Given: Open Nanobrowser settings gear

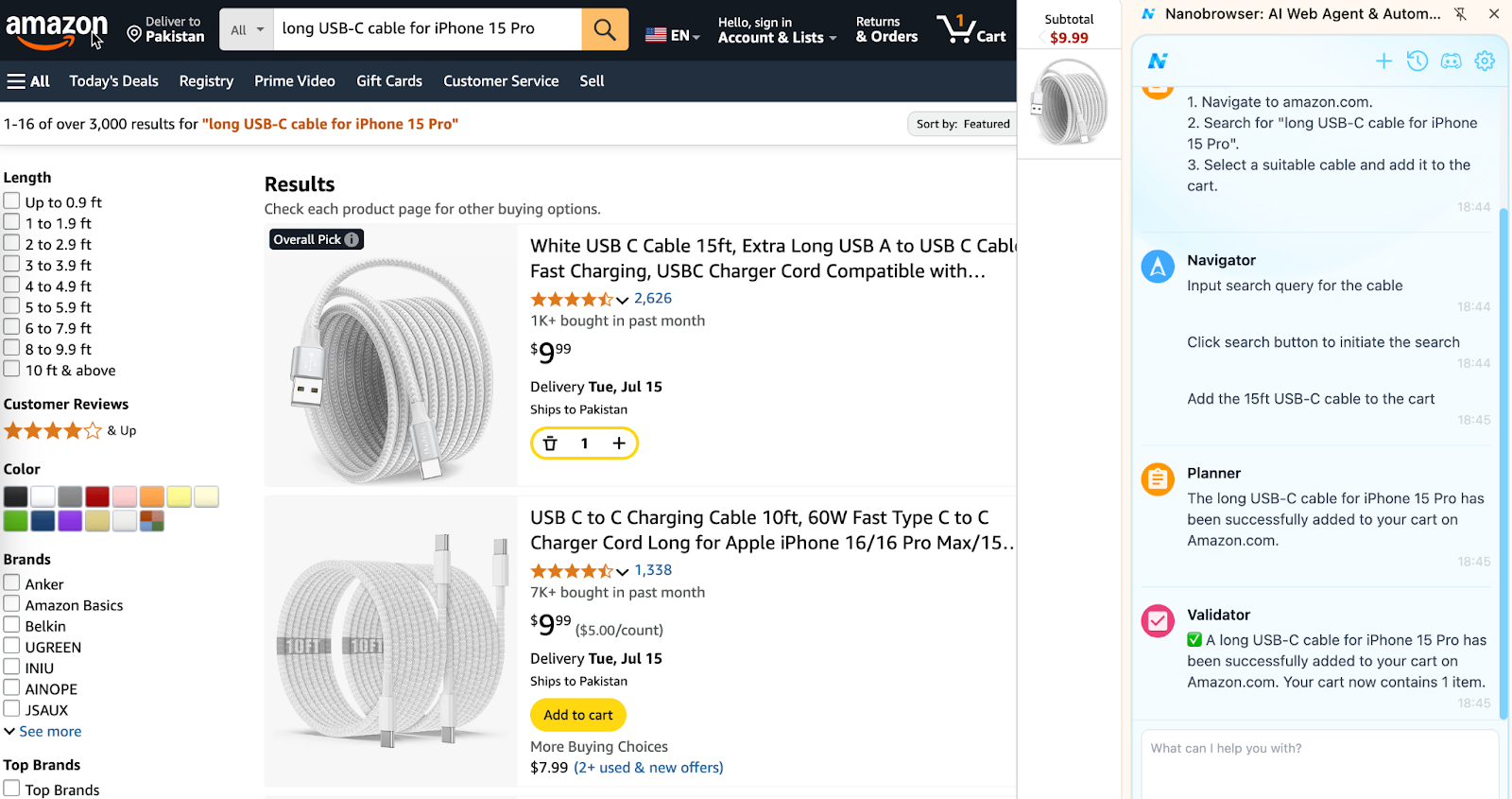Looking at the screenshot, I should click(1485, 61).
